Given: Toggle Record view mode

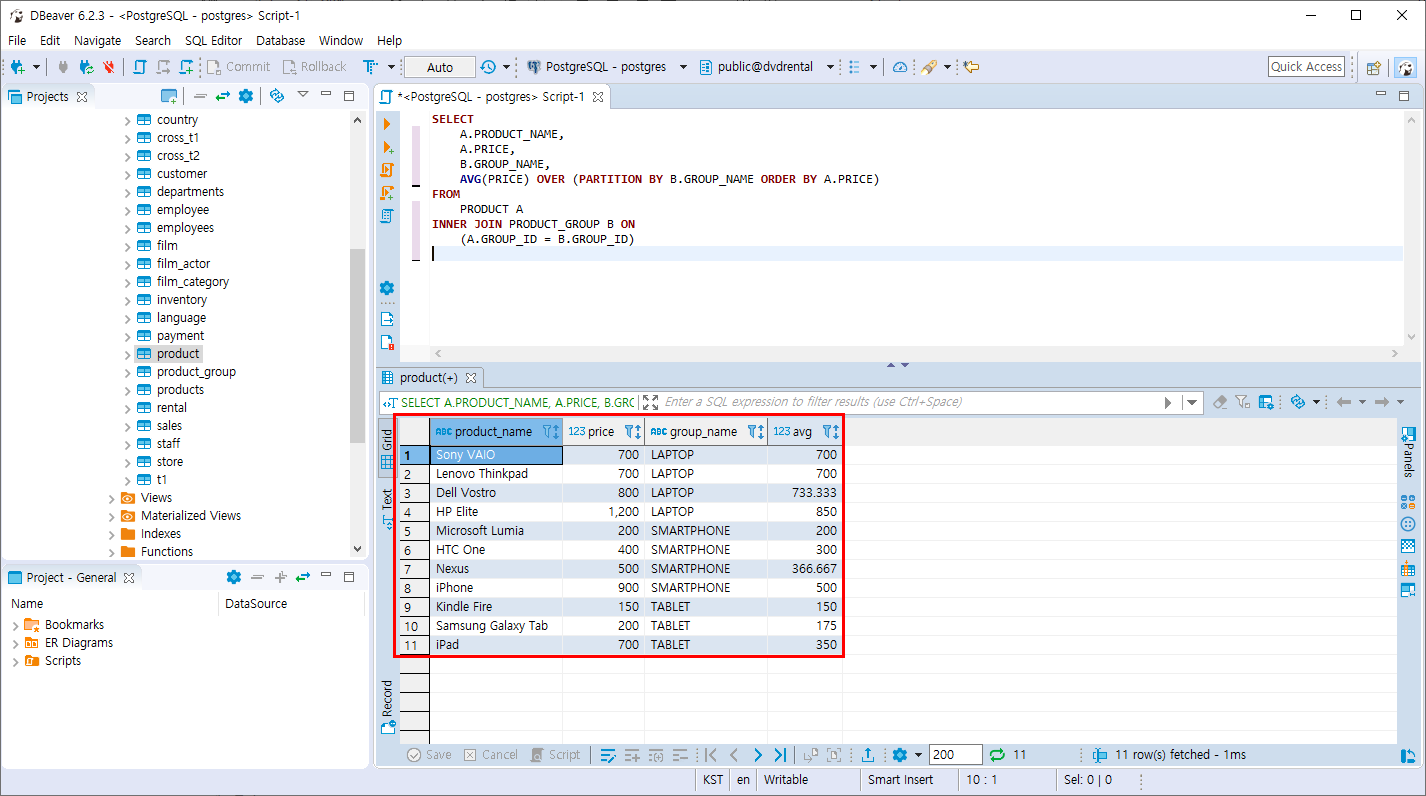Looking at the screenshot, I should (387, 706).
